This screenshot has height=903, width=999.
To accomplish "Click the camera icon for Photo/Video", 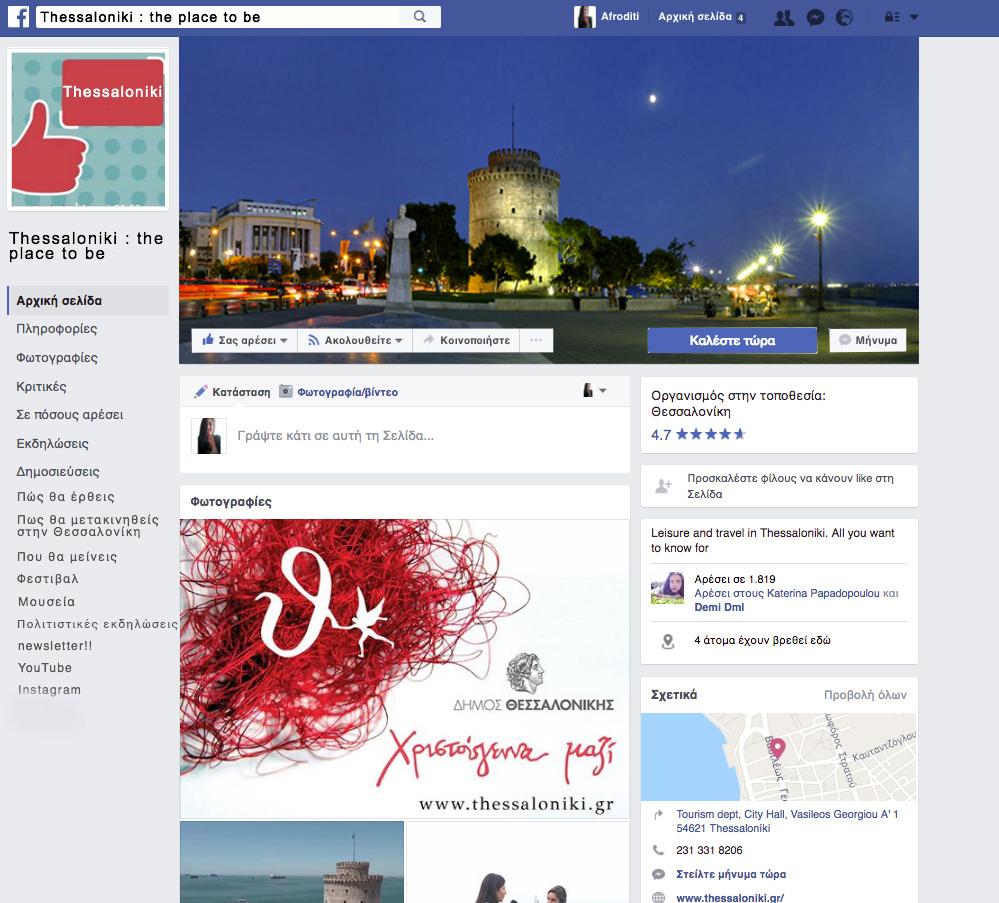I will (286, 392).
